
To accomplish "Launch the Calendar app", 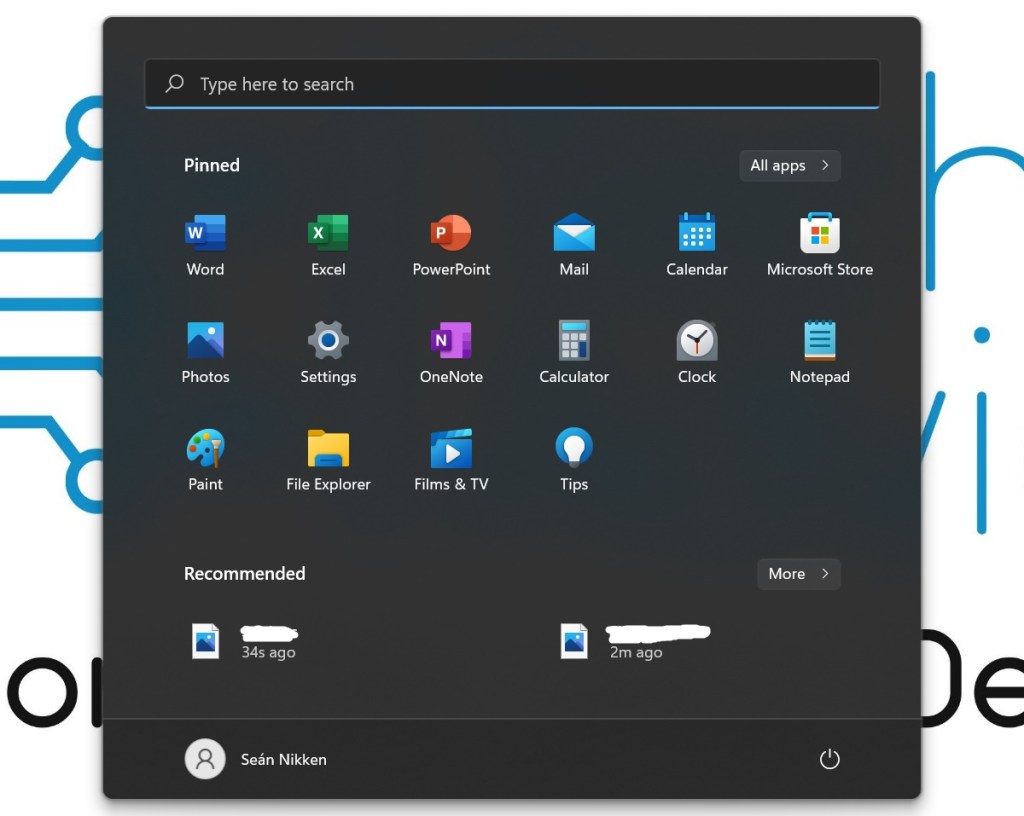I will pyautogui.click(x=696, y=240).
